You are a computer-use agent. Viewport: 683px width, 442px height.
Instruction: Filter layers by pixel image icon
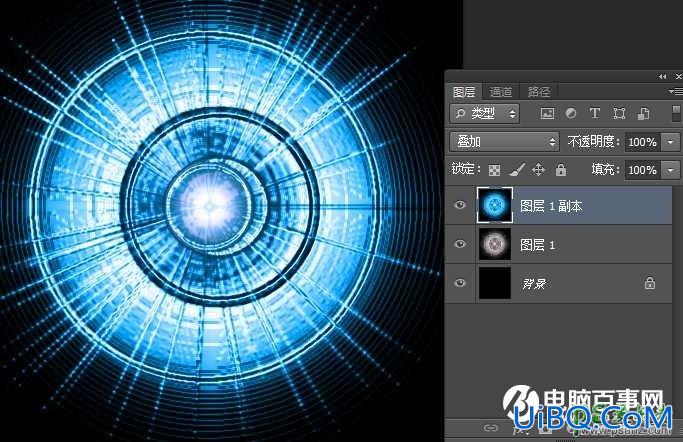[547, 114]
